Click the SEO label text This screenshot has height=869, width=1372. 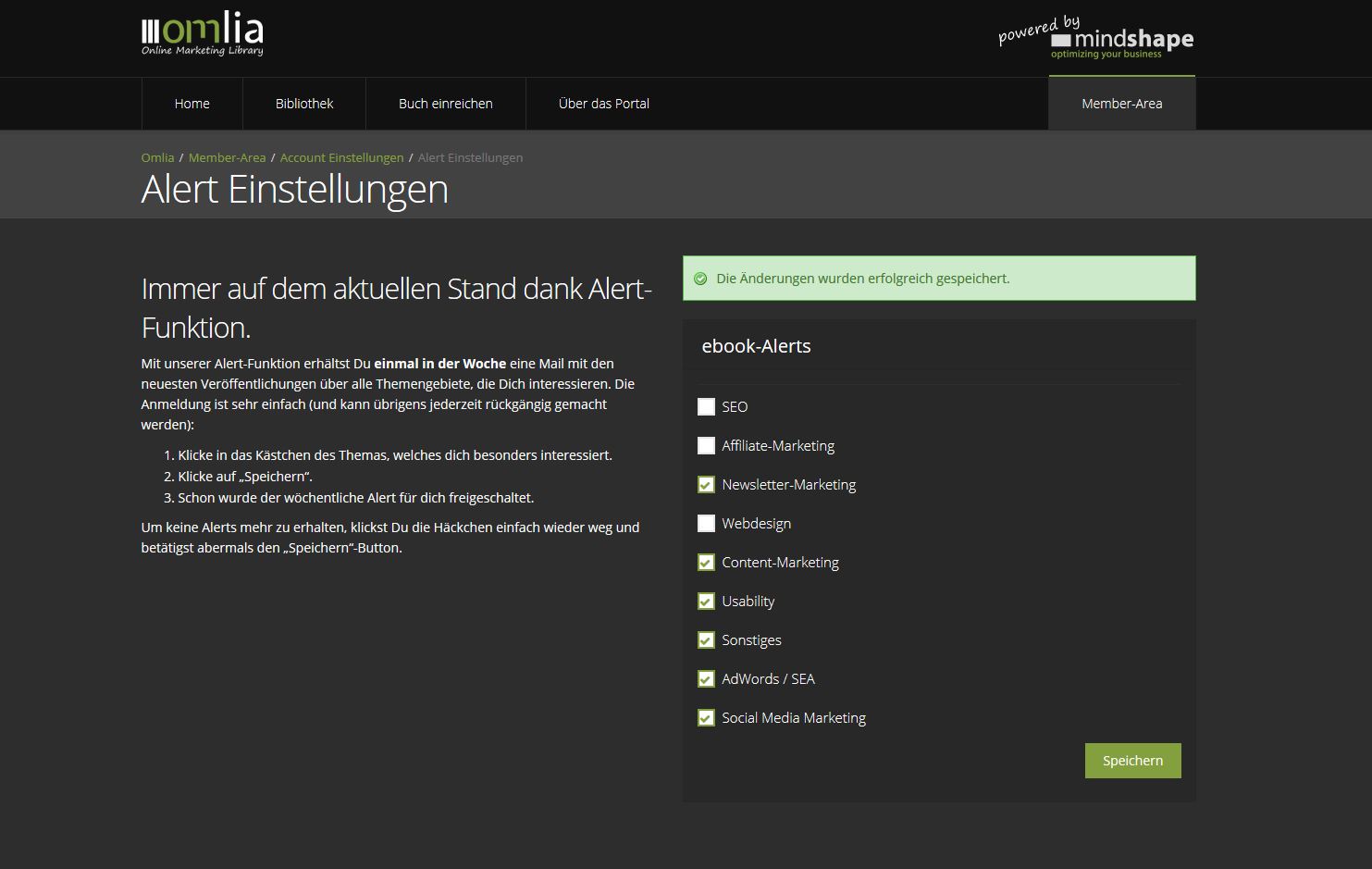735,406
